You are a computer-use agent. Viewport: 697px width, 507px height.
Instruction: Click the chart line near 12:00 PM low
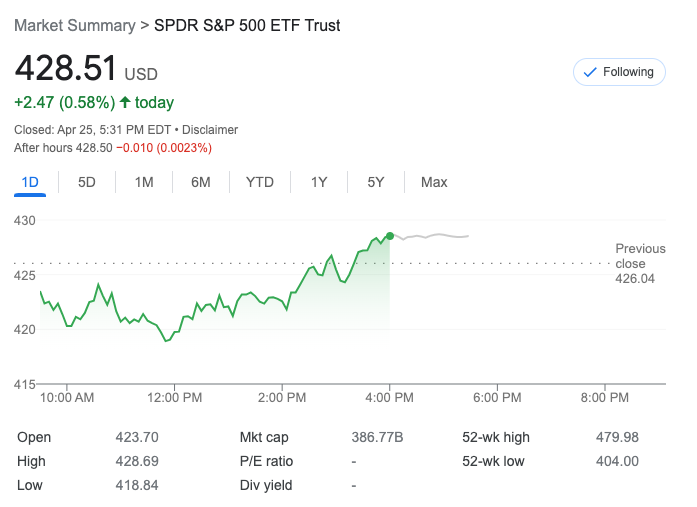(x=167, y=341)
